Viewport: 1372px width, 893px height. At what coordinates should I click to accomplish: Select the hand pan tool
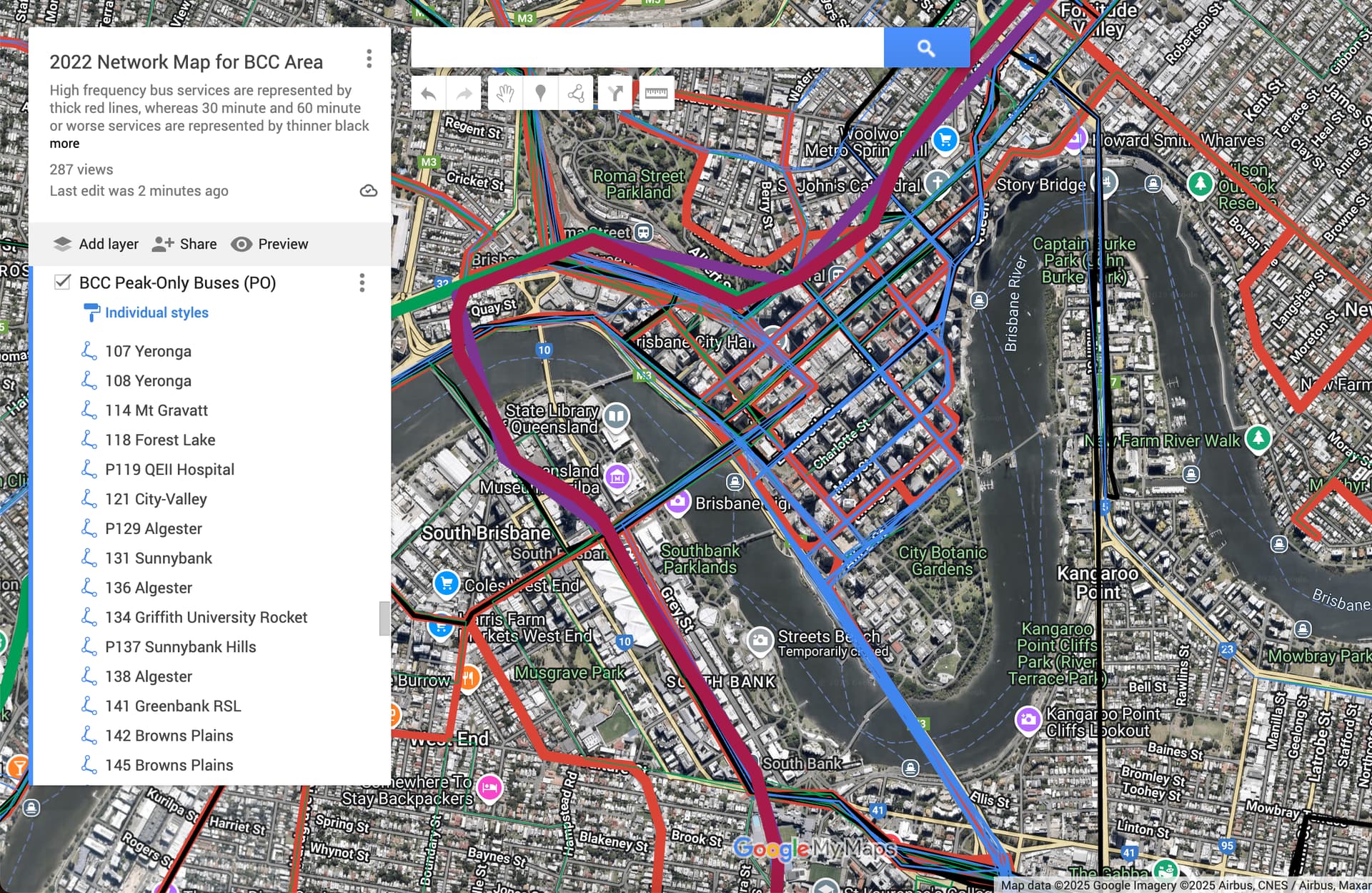click(505, 94)
